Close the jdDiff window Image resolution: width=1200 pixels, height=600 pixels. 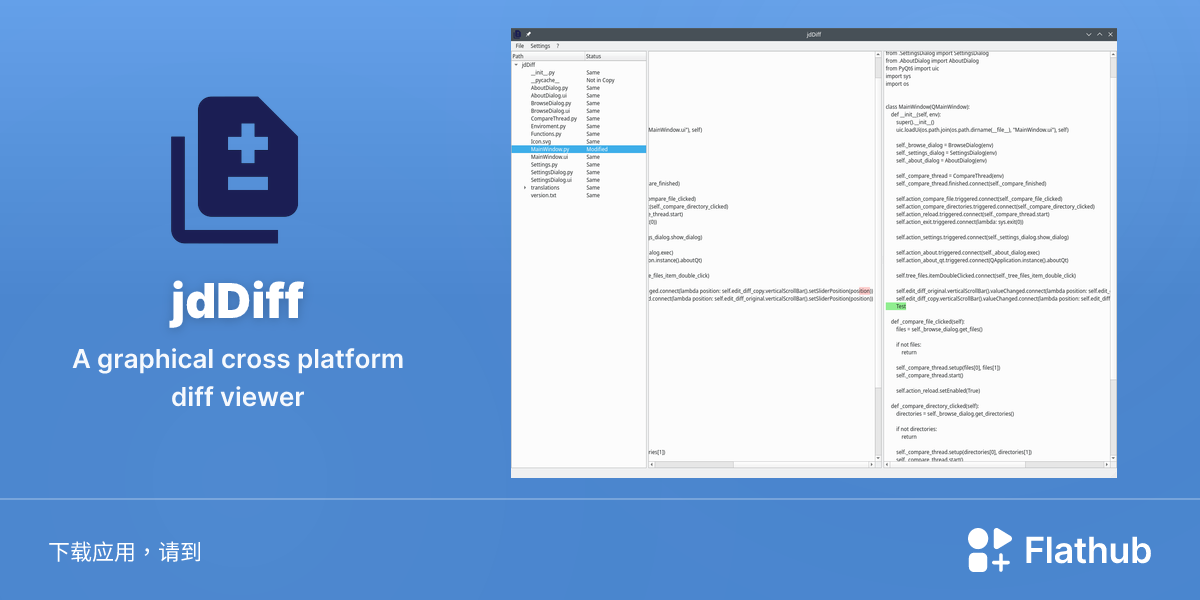tap(1111, 34)
